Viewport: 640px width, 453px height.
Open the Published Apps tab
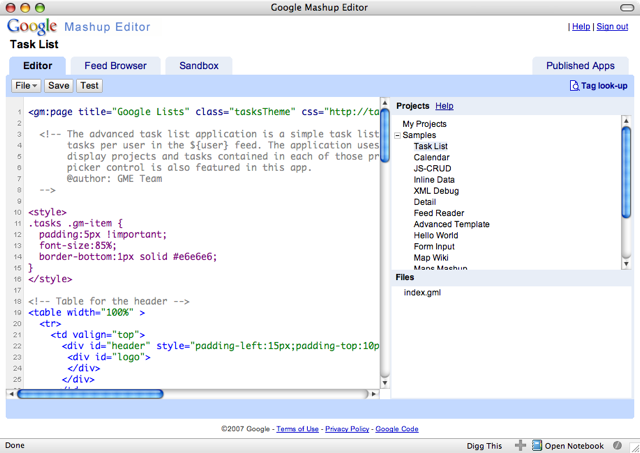coord(580,66)
